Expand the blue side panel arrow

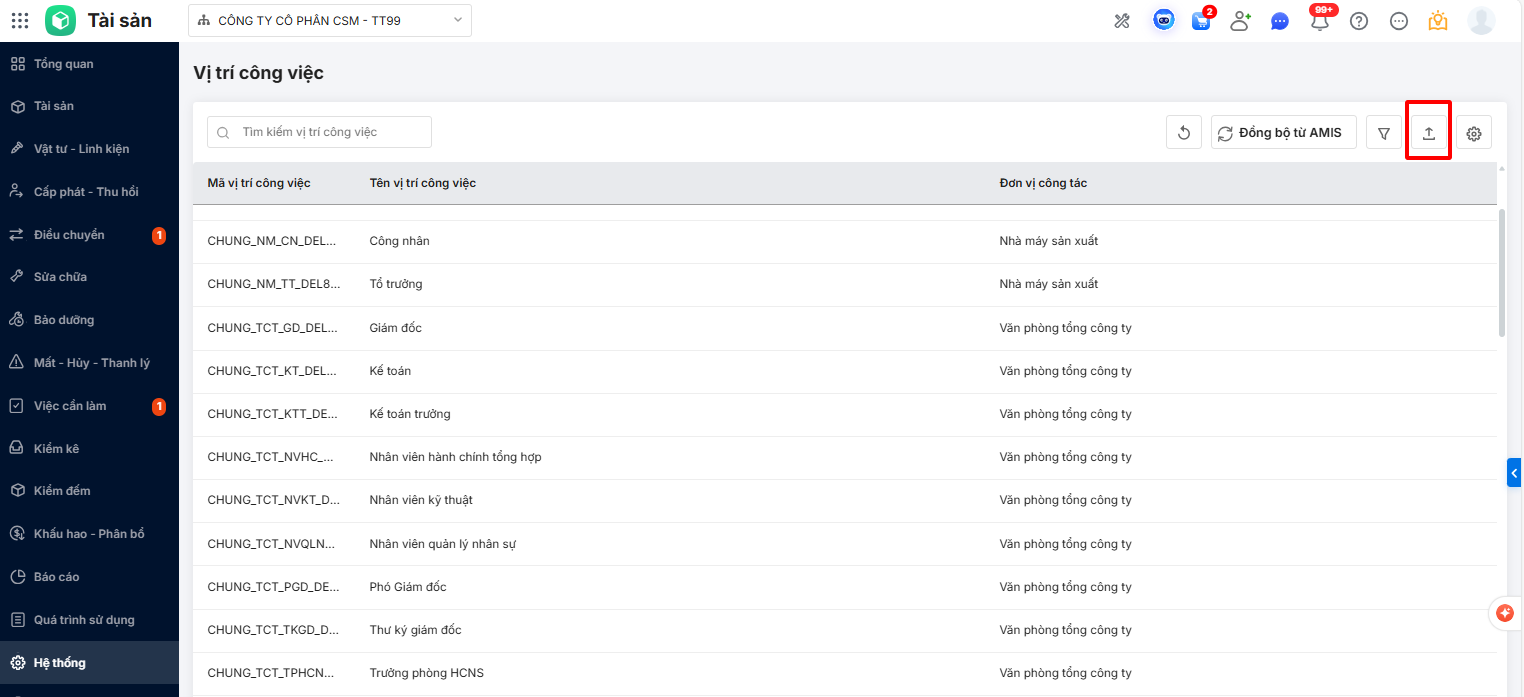1515,472
